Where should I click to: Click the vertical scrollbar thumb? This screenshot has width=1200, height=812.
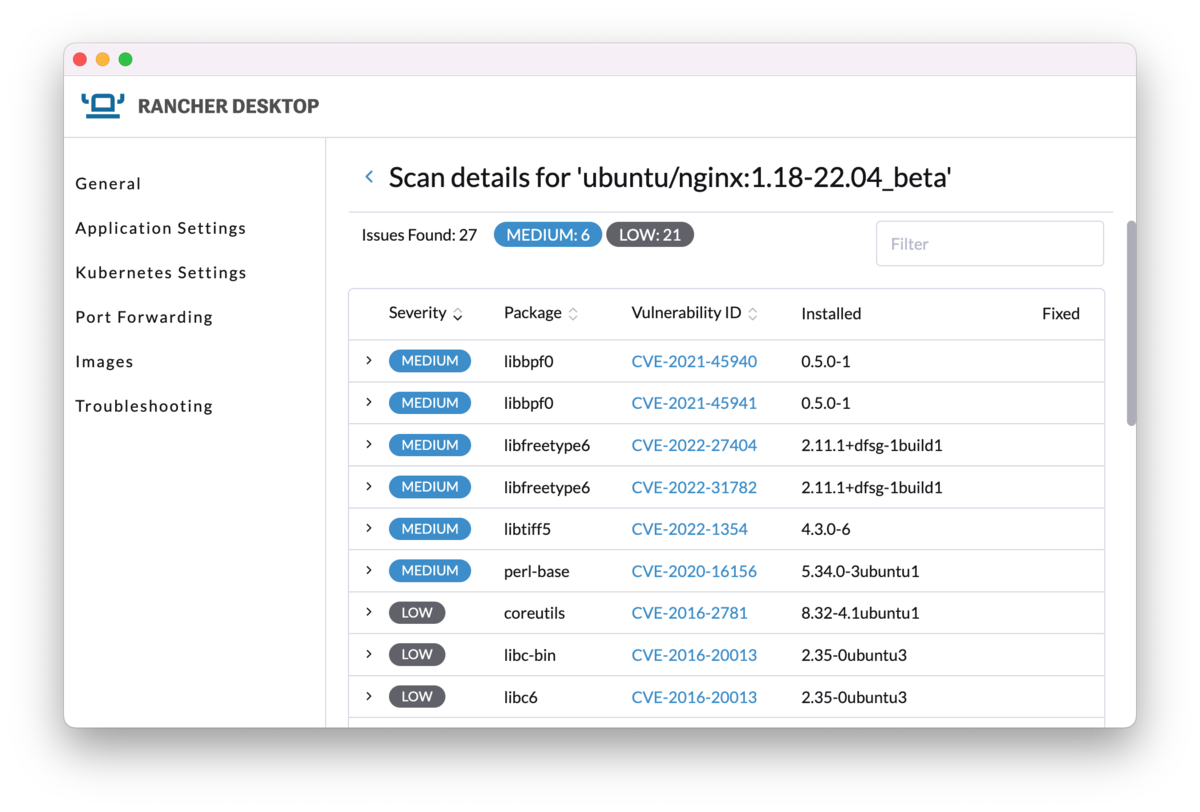[x=1131, y=323]
